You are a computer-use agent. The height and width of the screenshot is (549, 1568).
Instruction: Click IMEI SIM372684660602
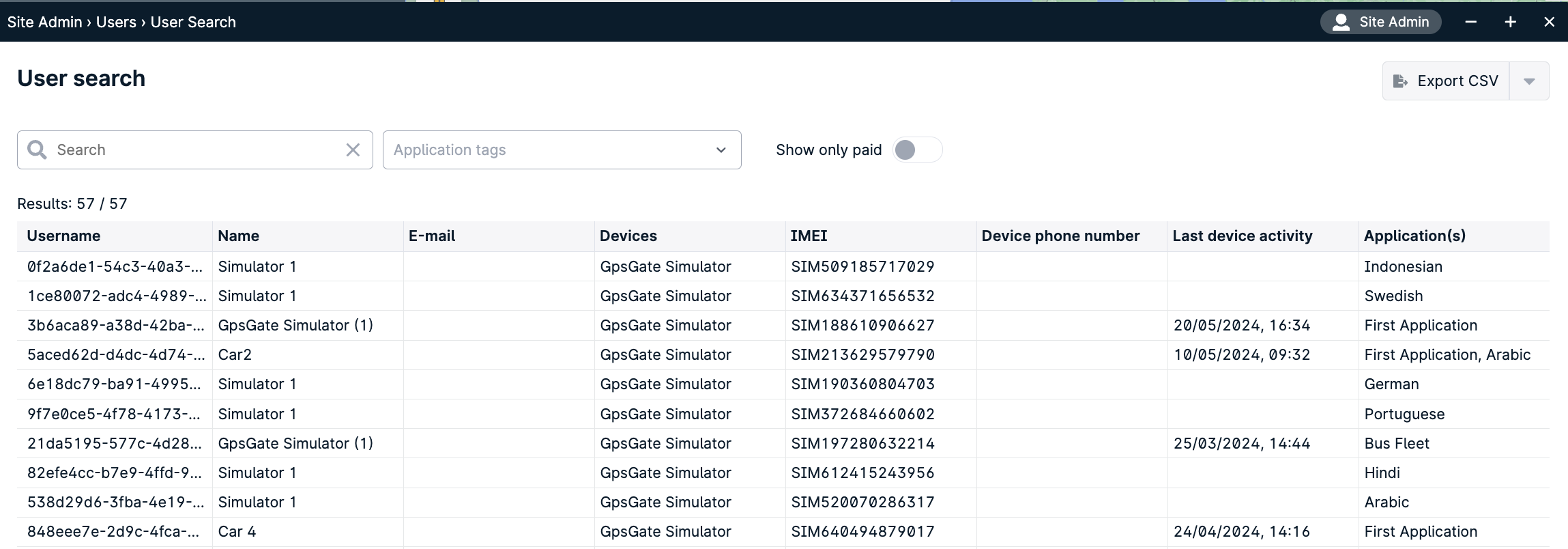tap(862, 414)
